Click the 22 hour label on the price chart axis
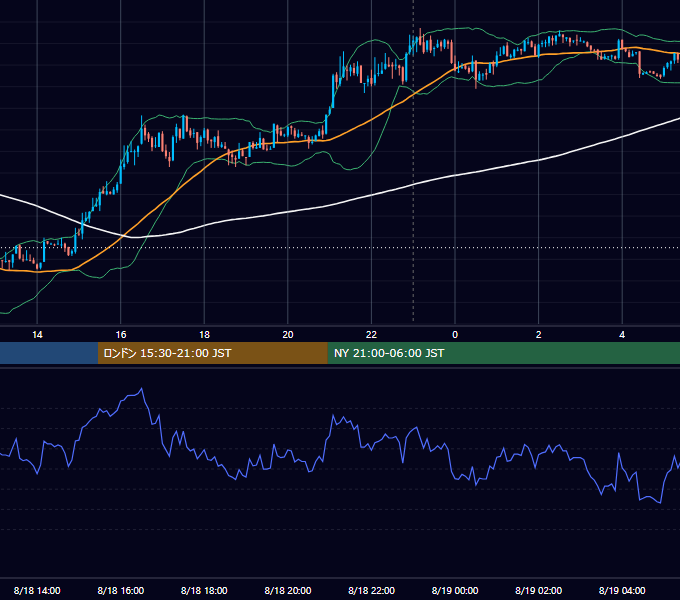The width and height of the screenshot is (680, 600). coord(371,335)
